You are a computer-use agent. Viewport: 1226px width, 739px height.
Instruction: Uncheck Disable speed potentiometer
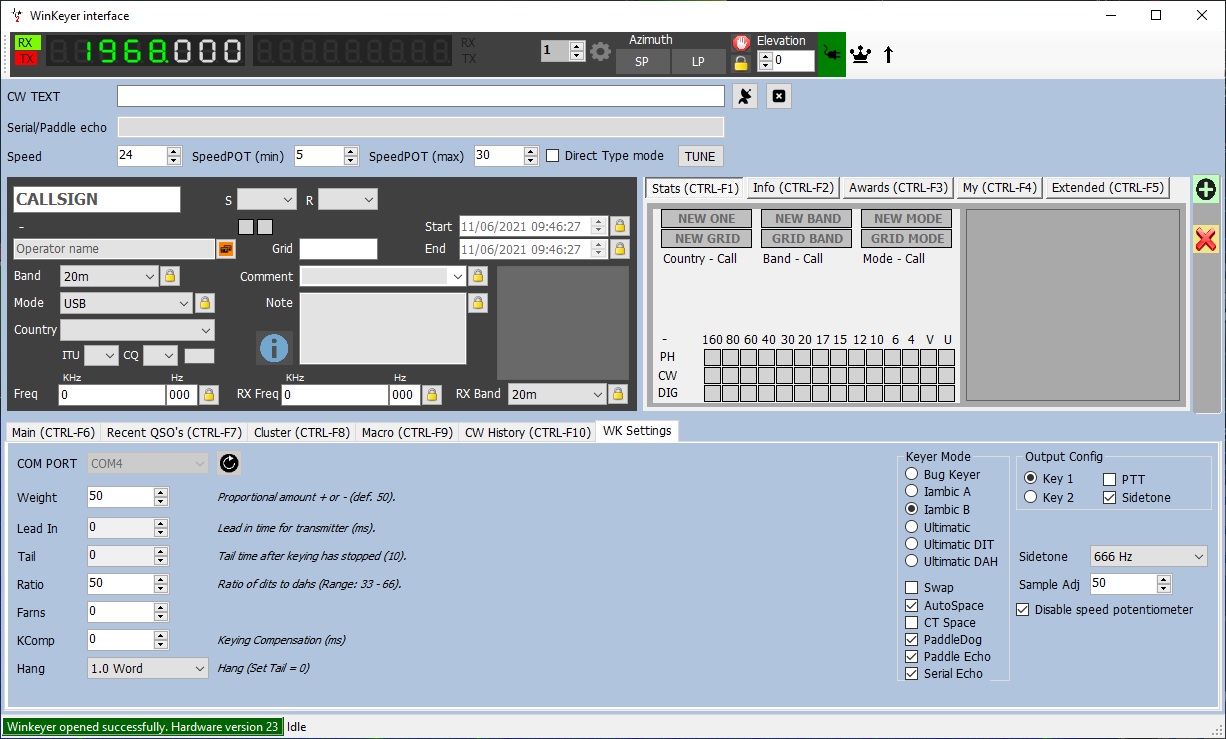click(x=1022, y=609)
